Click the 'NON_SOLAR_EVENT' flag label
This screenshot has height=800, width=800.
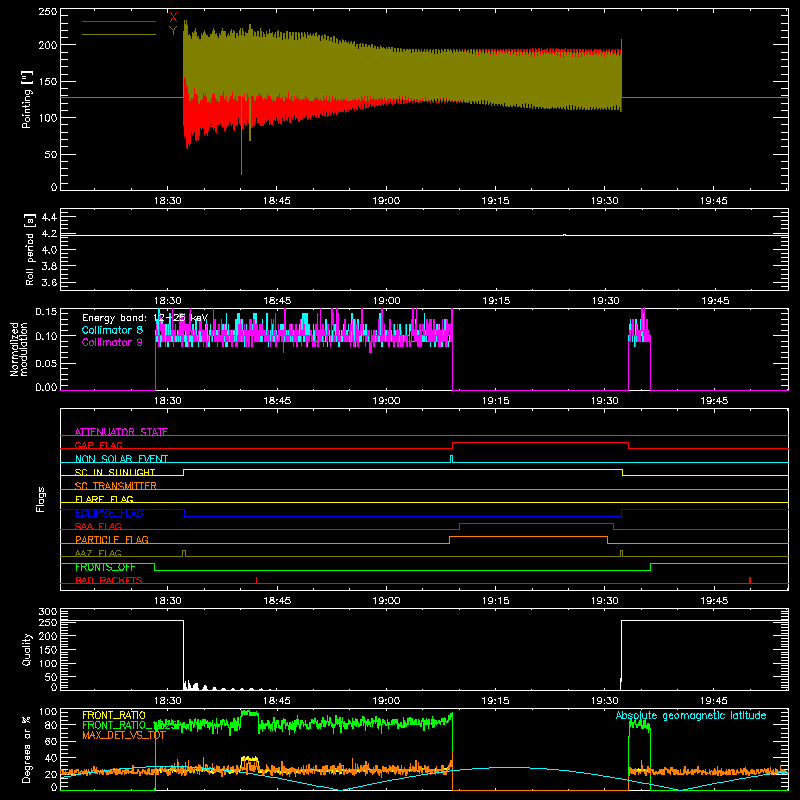[121, 459]
